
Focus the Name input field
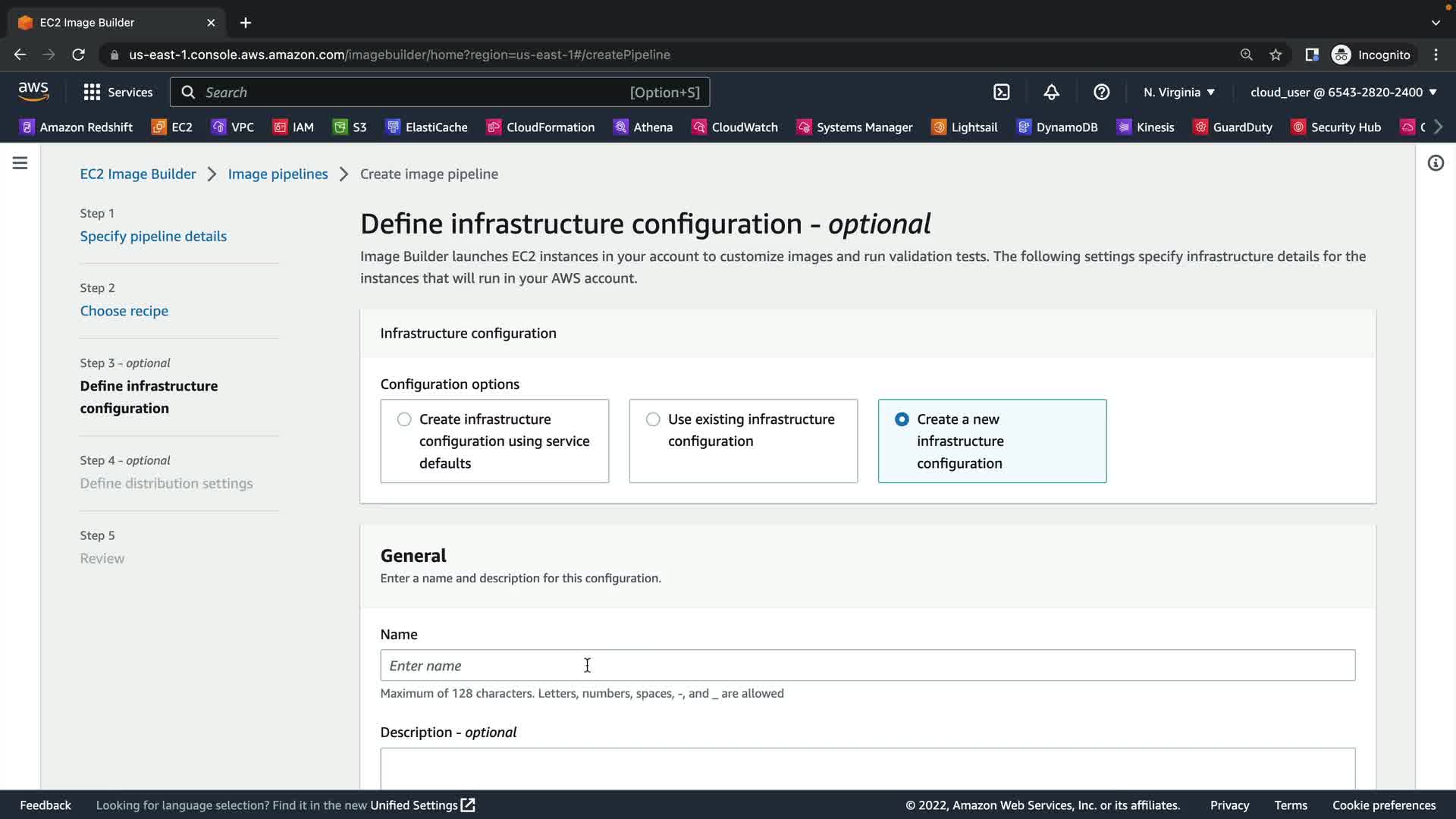pyautogui.click(x=867, y=666)
